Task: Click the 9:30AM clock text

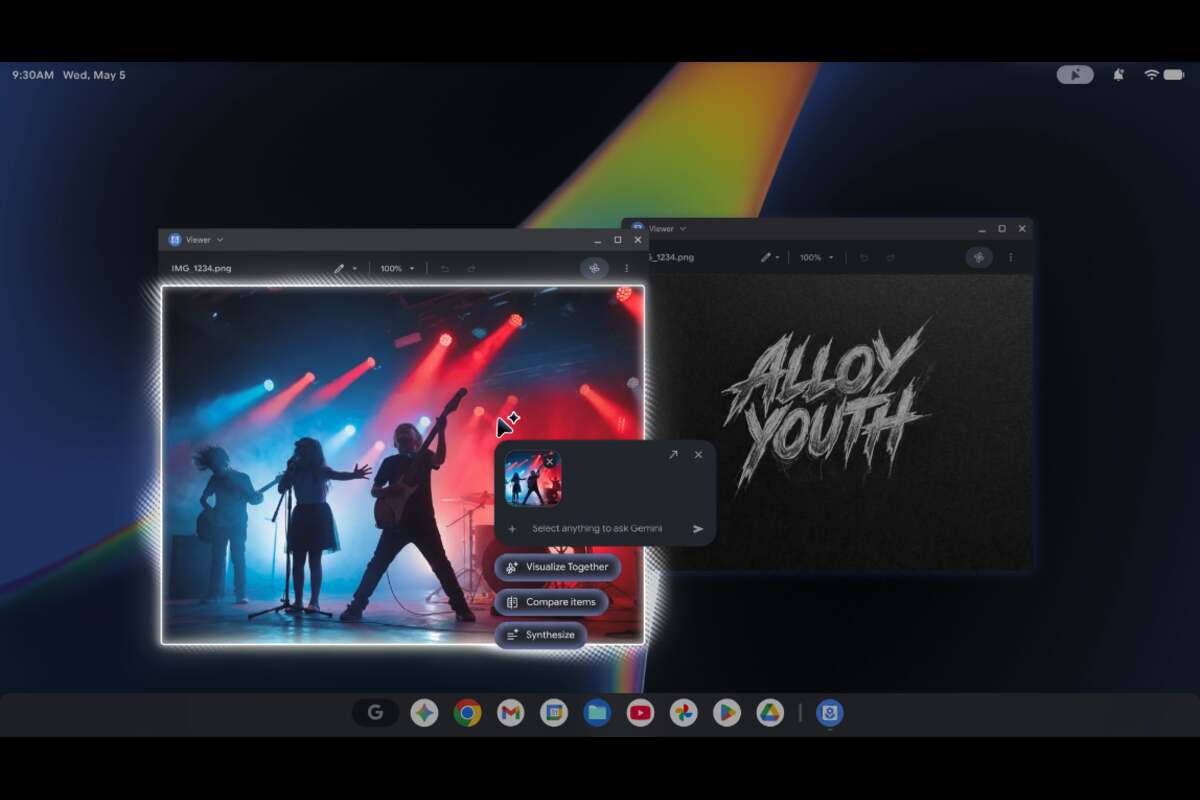Action: [33, 75]
